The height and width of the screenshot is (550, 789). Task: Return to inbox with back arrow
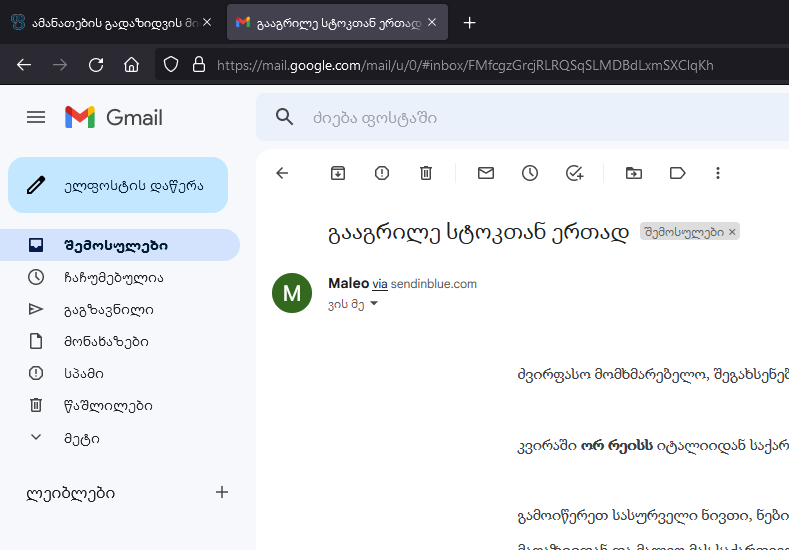(x=282, y=173)
